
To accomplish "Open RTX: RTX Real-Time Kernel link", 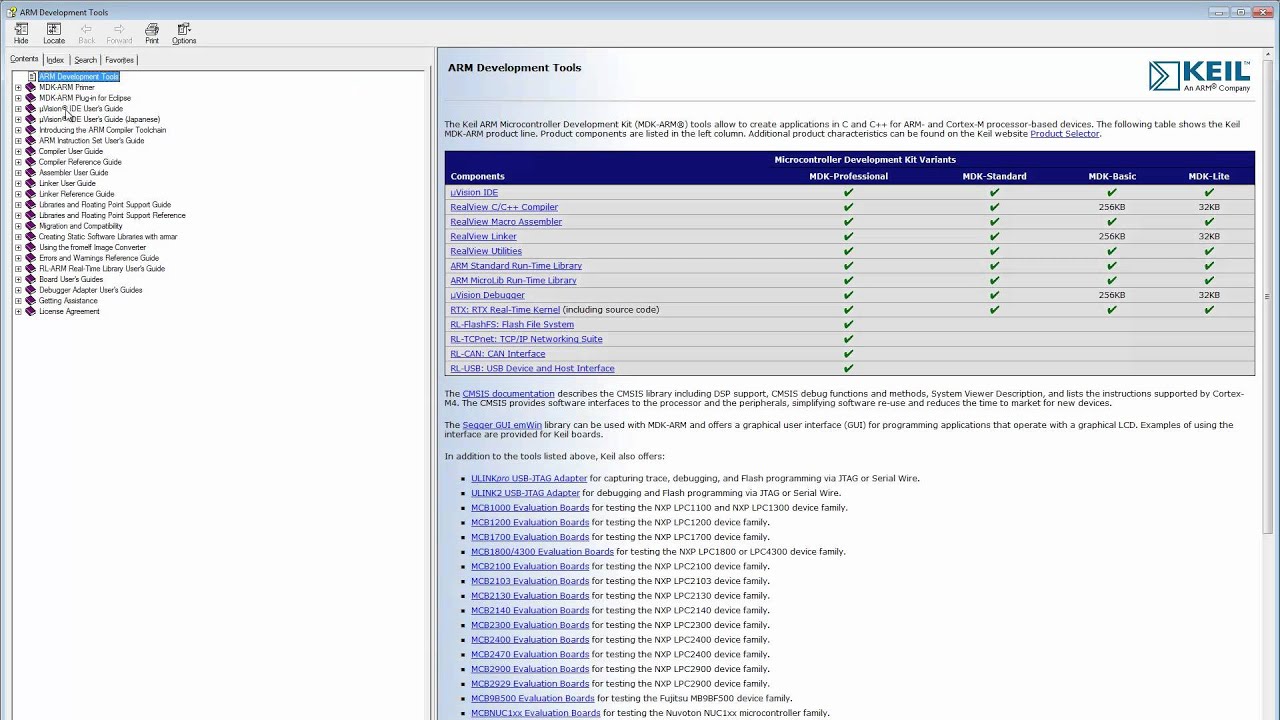I will click(505, 310).
